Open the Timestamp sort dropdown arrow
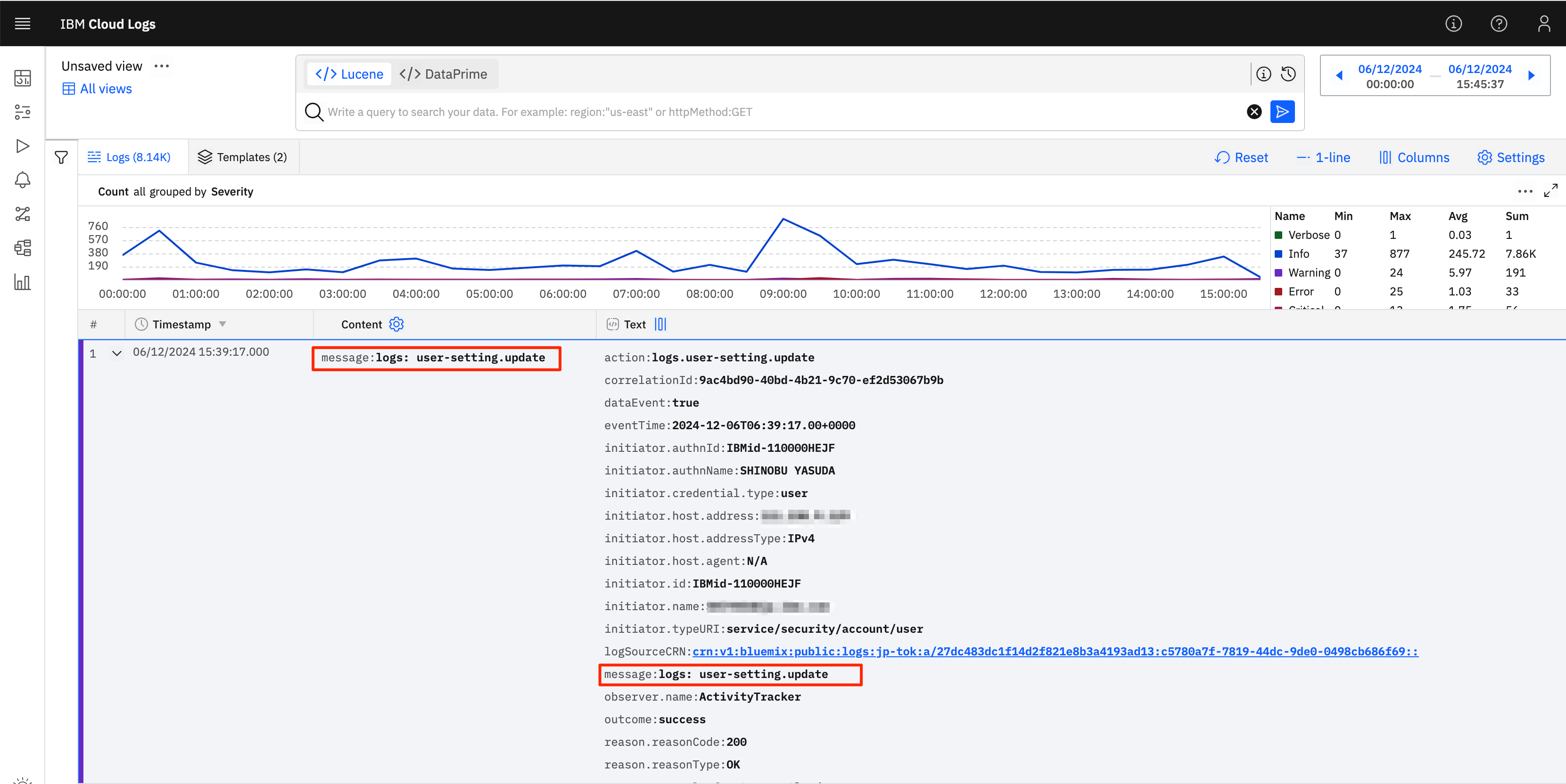Image resolution: width=1566 pixels, height=784 pixels. (x=223, y=325)
